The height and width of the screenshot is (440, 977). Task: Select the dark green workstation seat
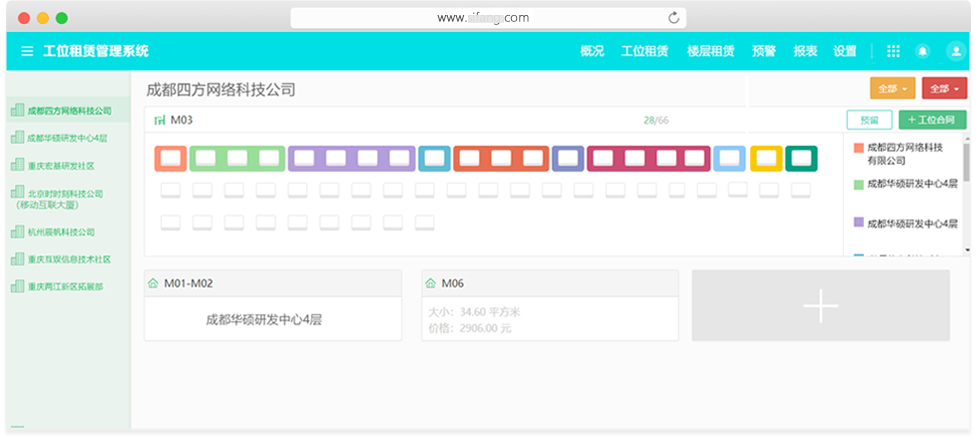801,158
